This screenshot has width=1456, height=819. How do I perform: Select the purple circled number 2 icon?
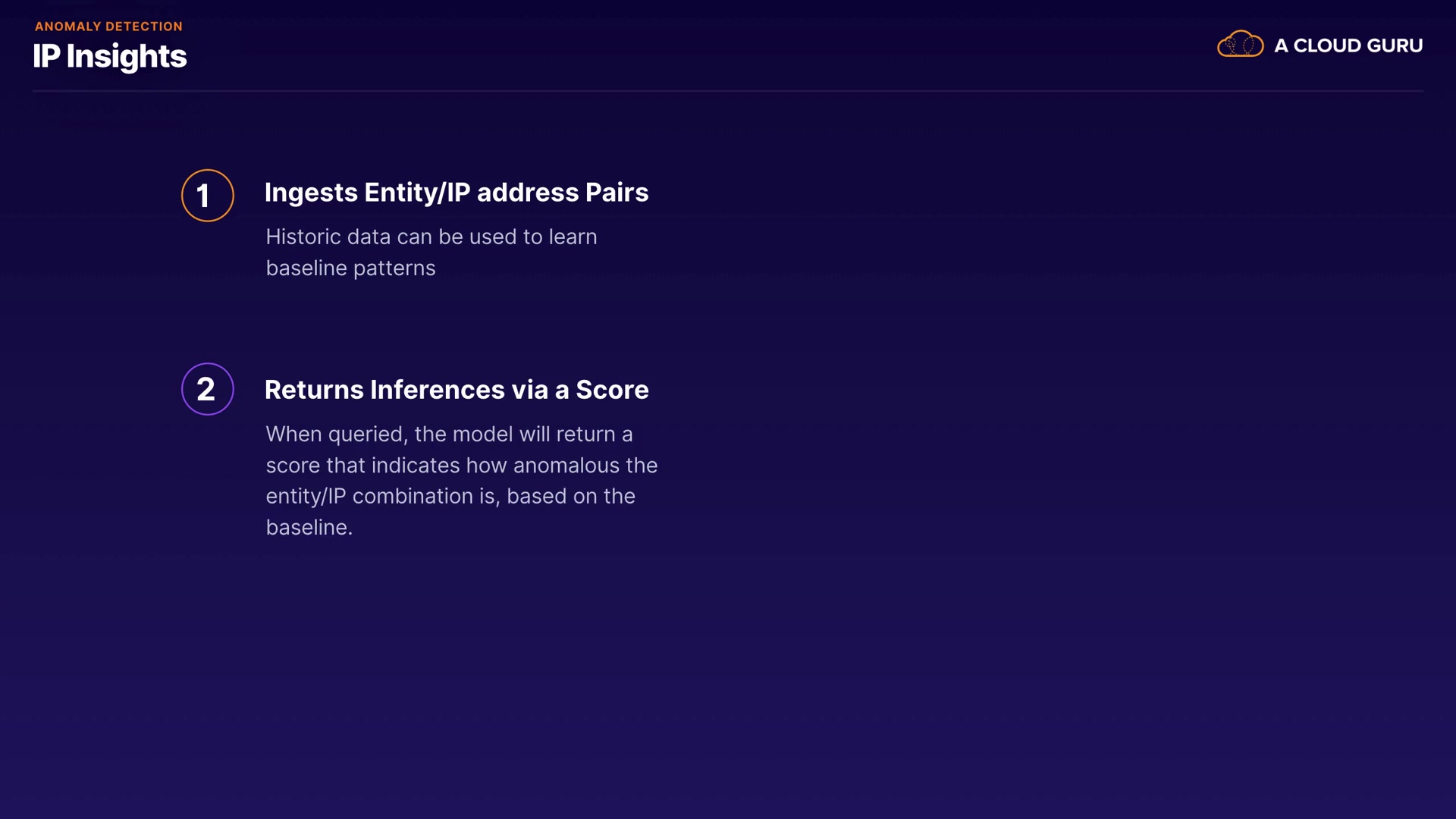tap(207, 389)
